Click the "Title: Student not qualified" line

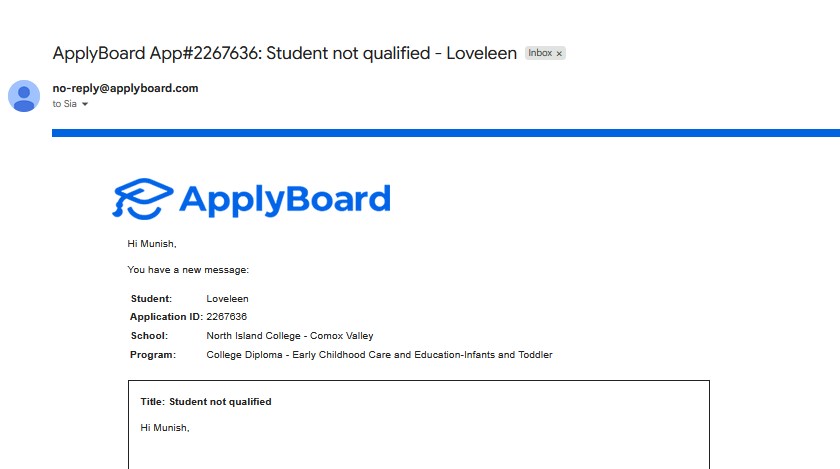[206, 402]
